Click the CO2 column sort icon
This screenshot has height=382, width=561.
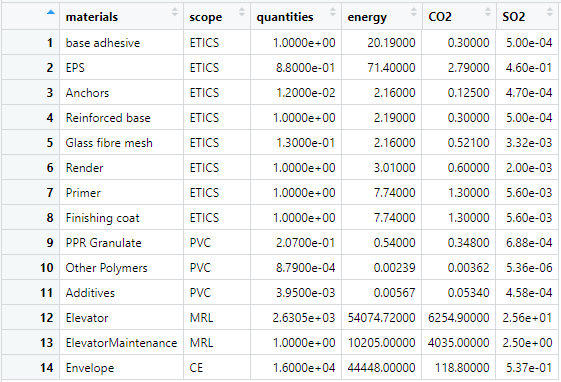(x=488, y=12)
